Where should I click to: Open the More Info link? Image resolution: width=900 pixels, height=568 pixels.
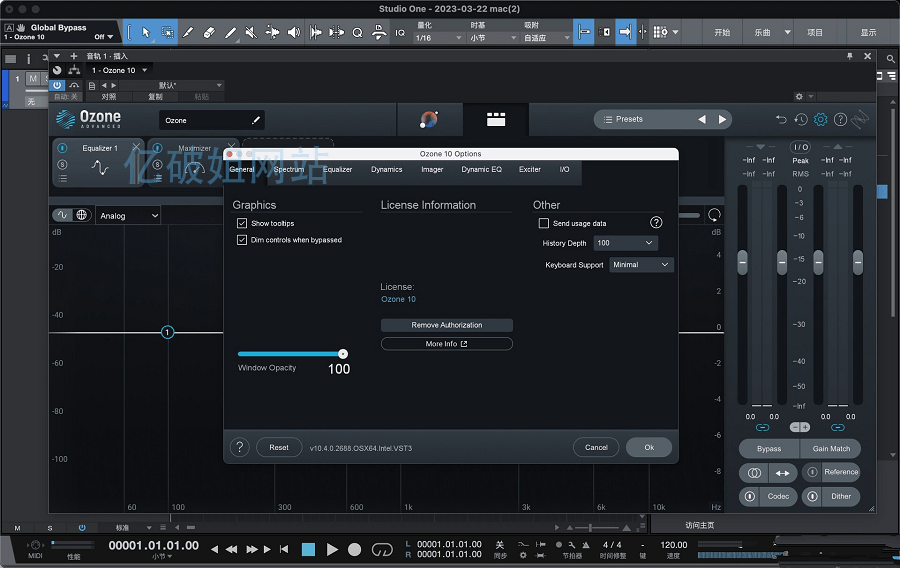click(x=447, y=344)
